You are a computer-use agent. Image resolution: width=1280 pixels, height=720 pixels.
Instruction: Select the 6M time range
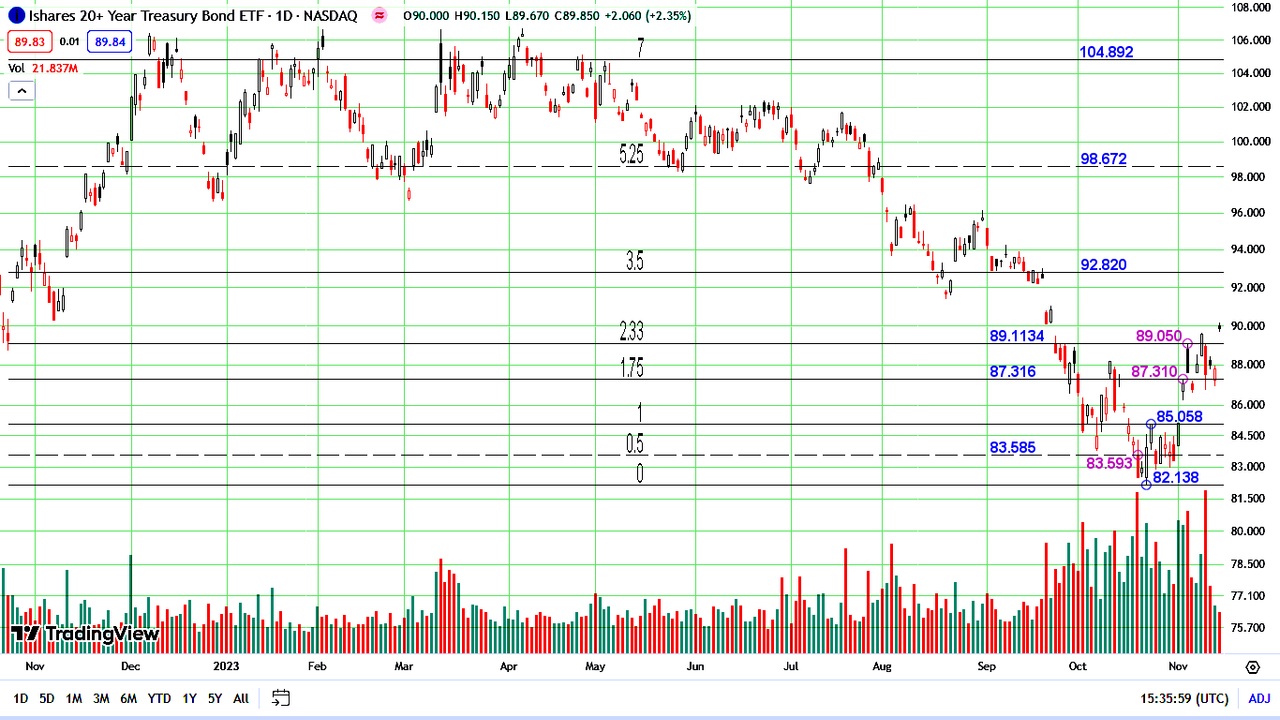(128, 698)
